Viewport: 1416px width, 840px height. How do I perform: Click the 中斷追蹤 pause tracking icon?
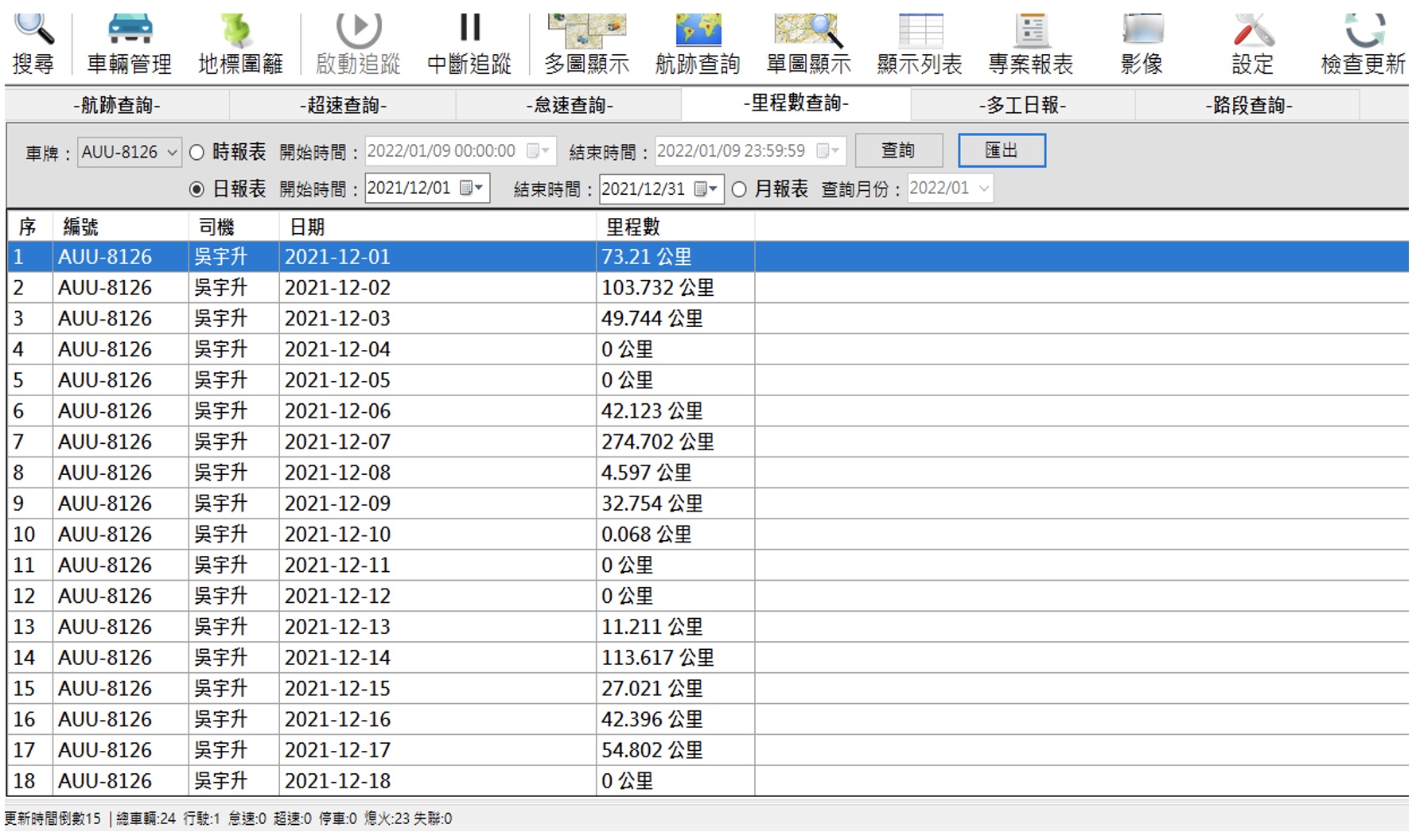(x=469, y=44)
